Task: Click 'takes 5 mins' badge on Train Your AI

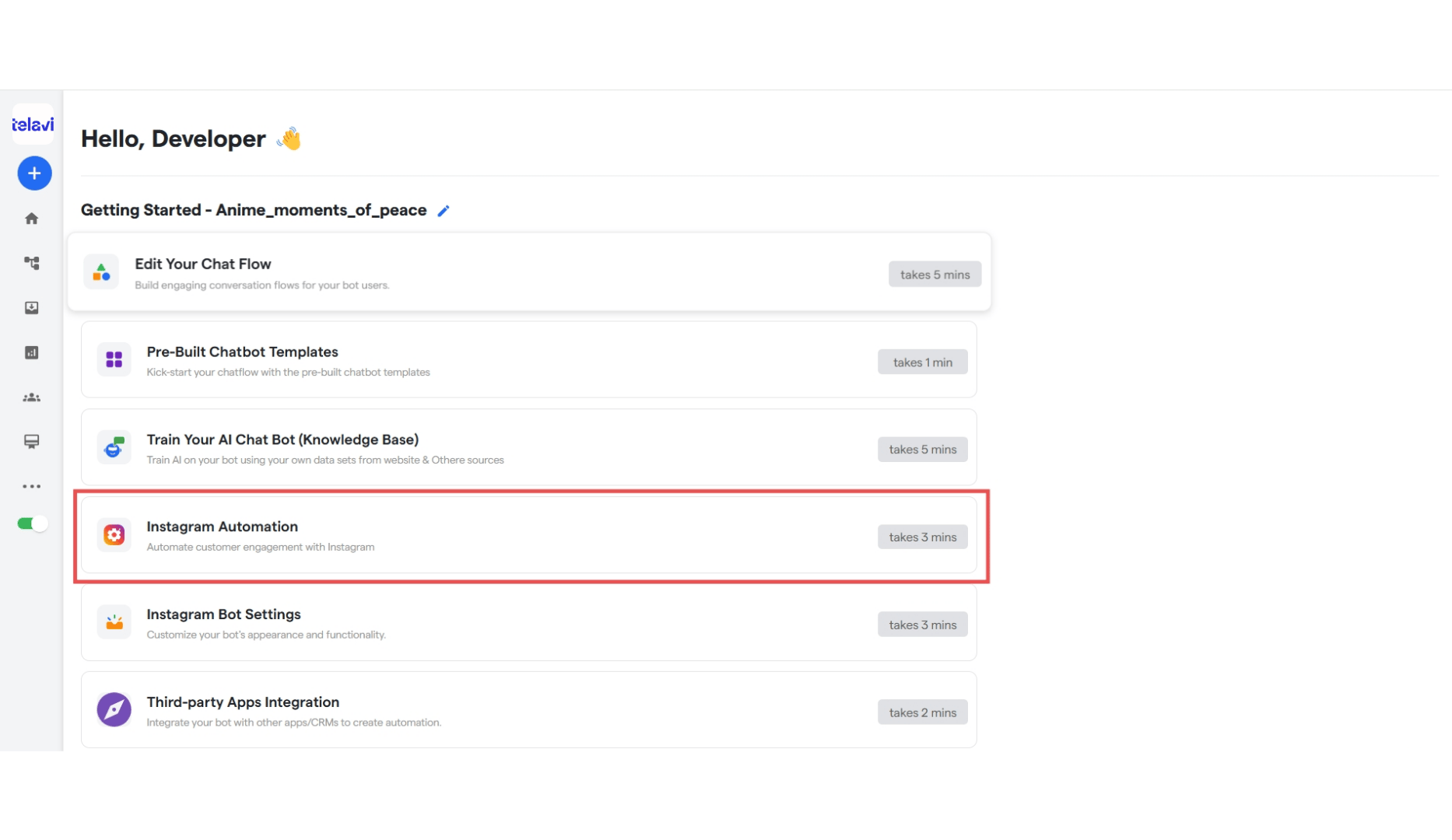Action: click(x=923, y=450)
